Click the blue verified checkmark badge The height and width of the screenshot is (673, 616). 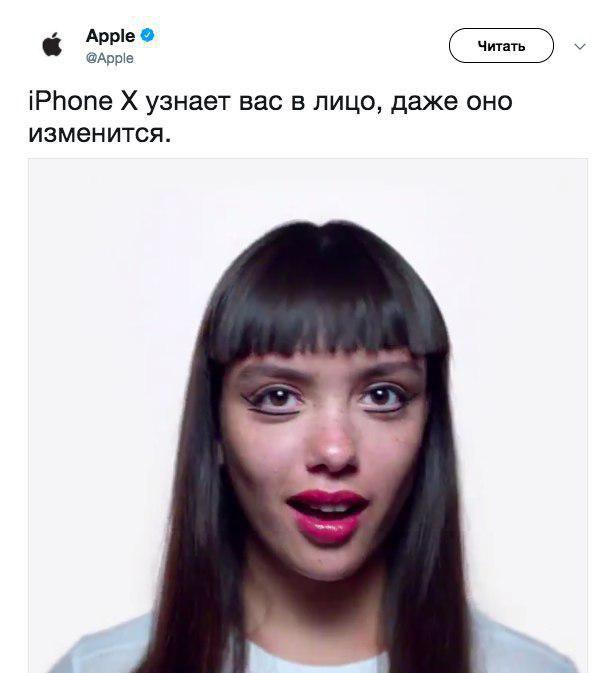point(147,35)
